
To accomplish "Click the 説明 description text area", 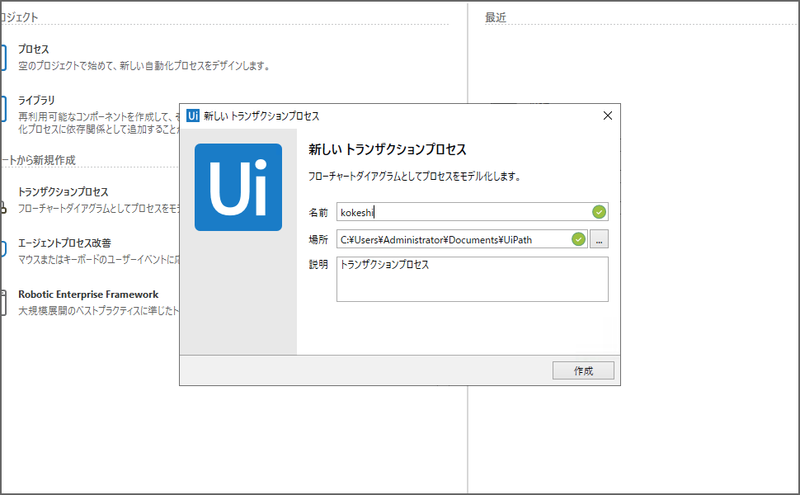I will point(472,279).
